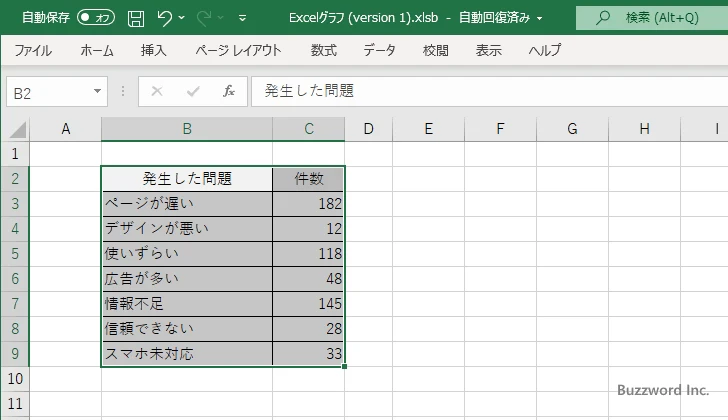Select cell 情報不足
728x420 pixels.
[187, 304]
